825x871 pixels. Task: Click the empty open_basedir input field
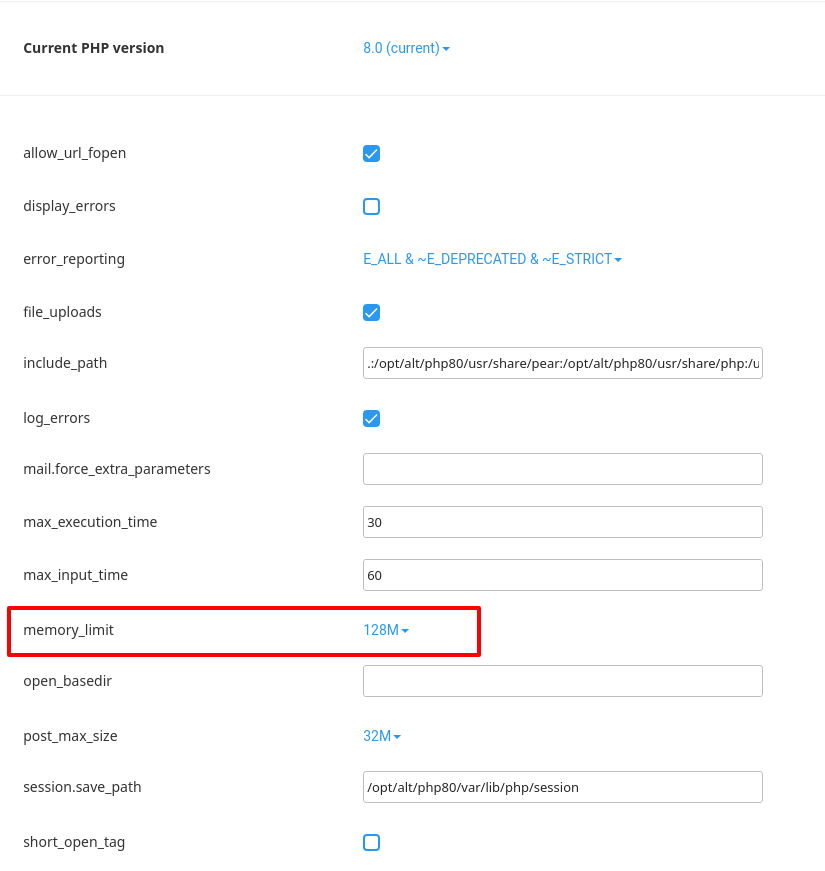coord(562,681)
